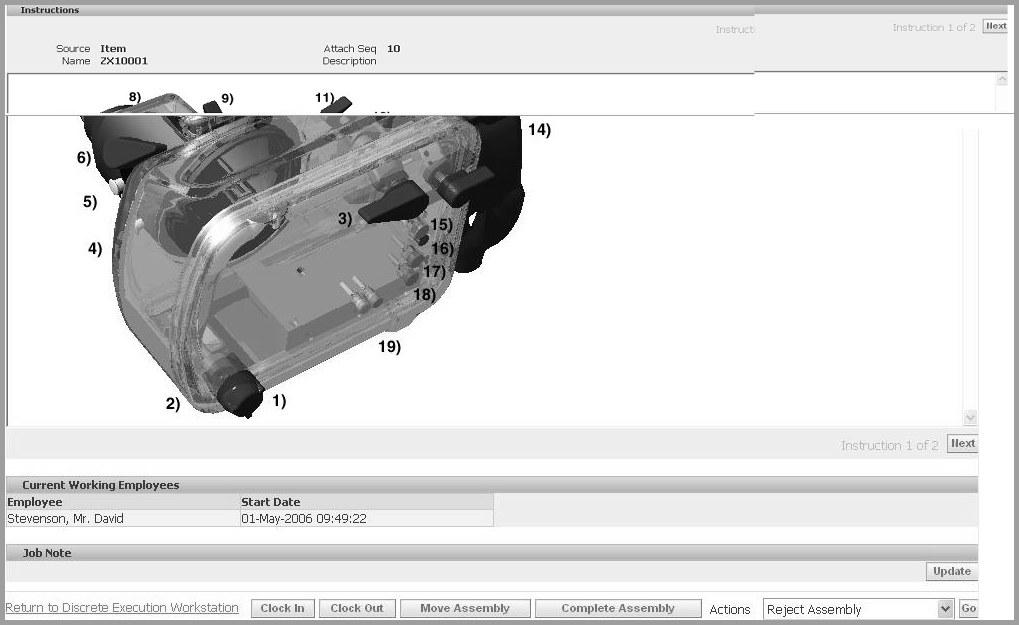Click the Next button below the image

click(x=962, y=443)
